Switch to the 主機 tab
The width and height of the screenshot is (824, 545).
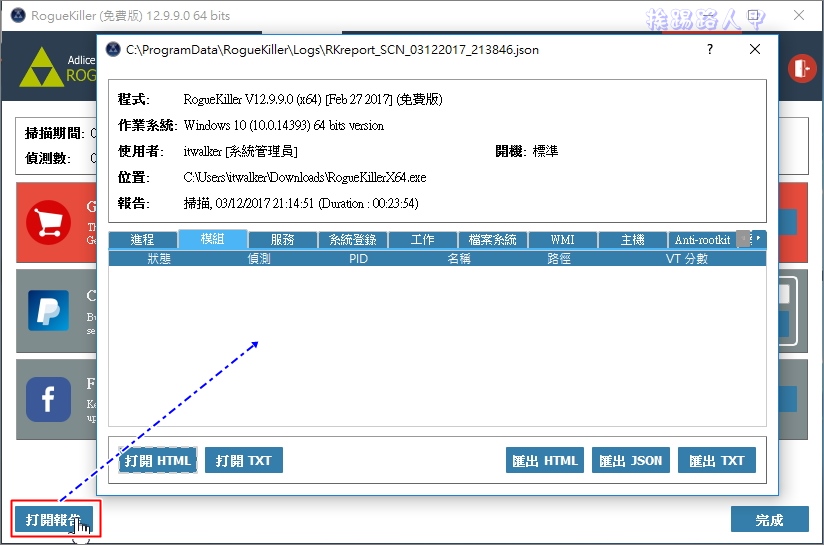click(x=632, y=240)
